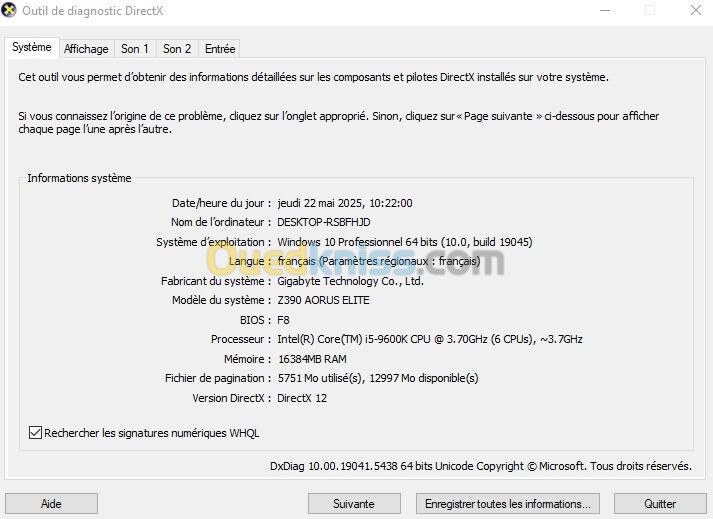Click the DirectX 12 version value
This screenshot has height=519, width=713.
pos(302,398)
